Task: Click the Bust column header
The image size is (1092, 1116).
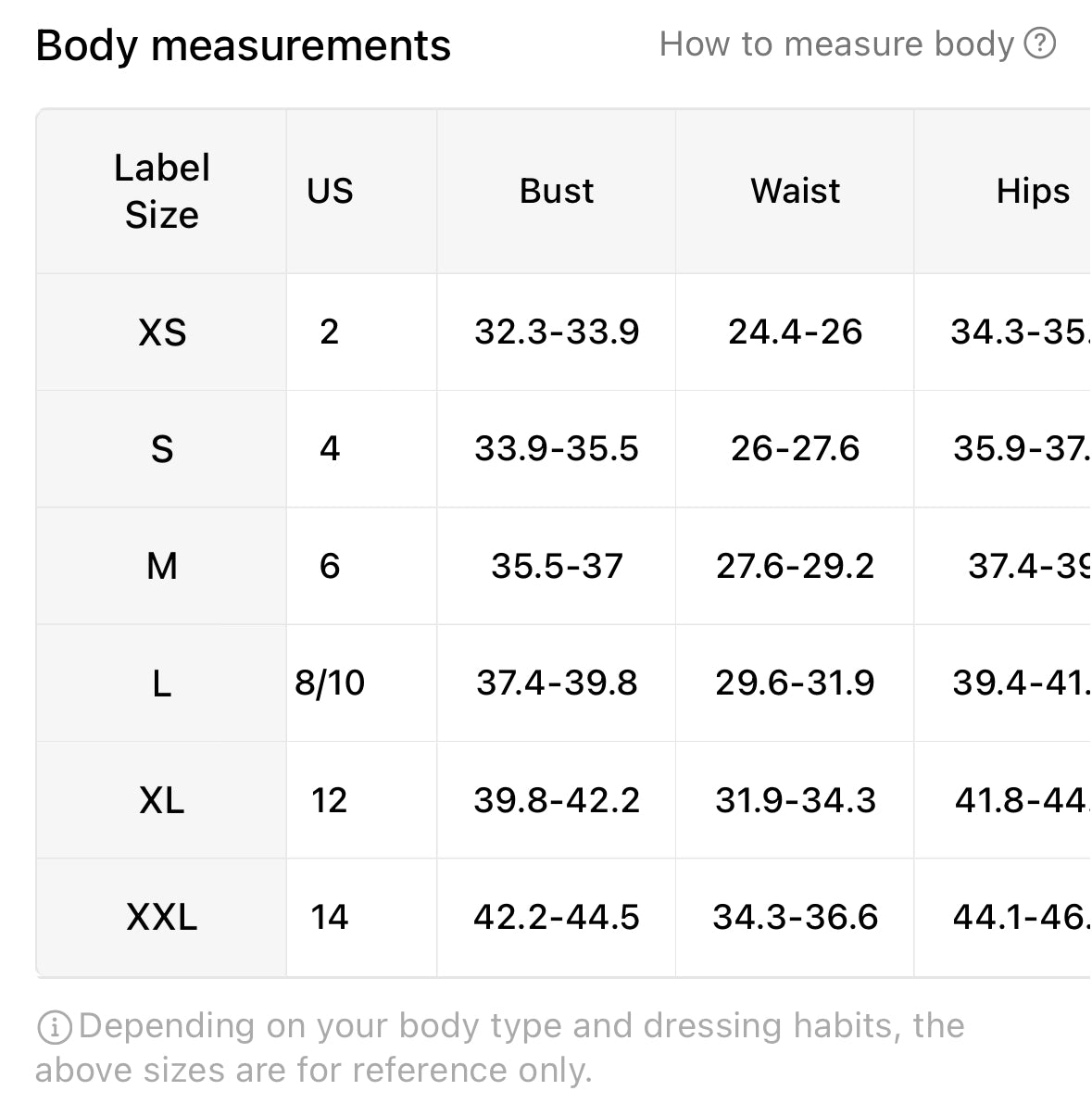Action: click(x=557, y=191)
